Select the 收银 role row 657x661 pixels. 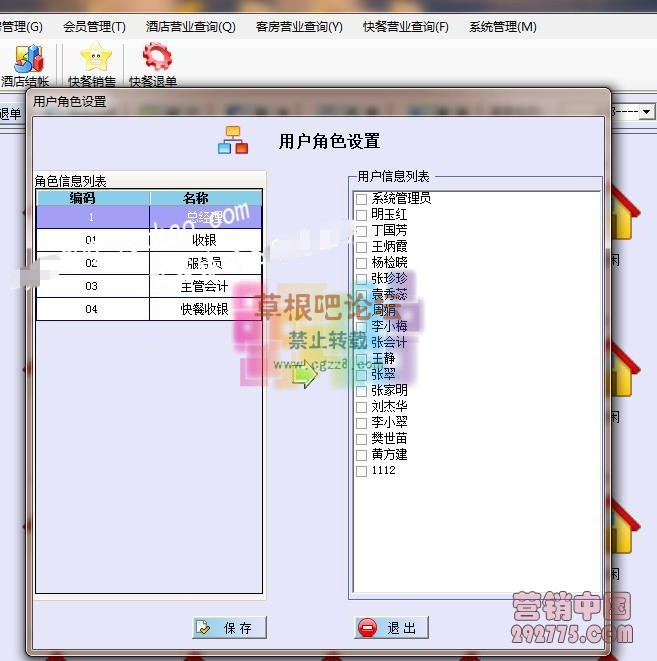point(149,240)
